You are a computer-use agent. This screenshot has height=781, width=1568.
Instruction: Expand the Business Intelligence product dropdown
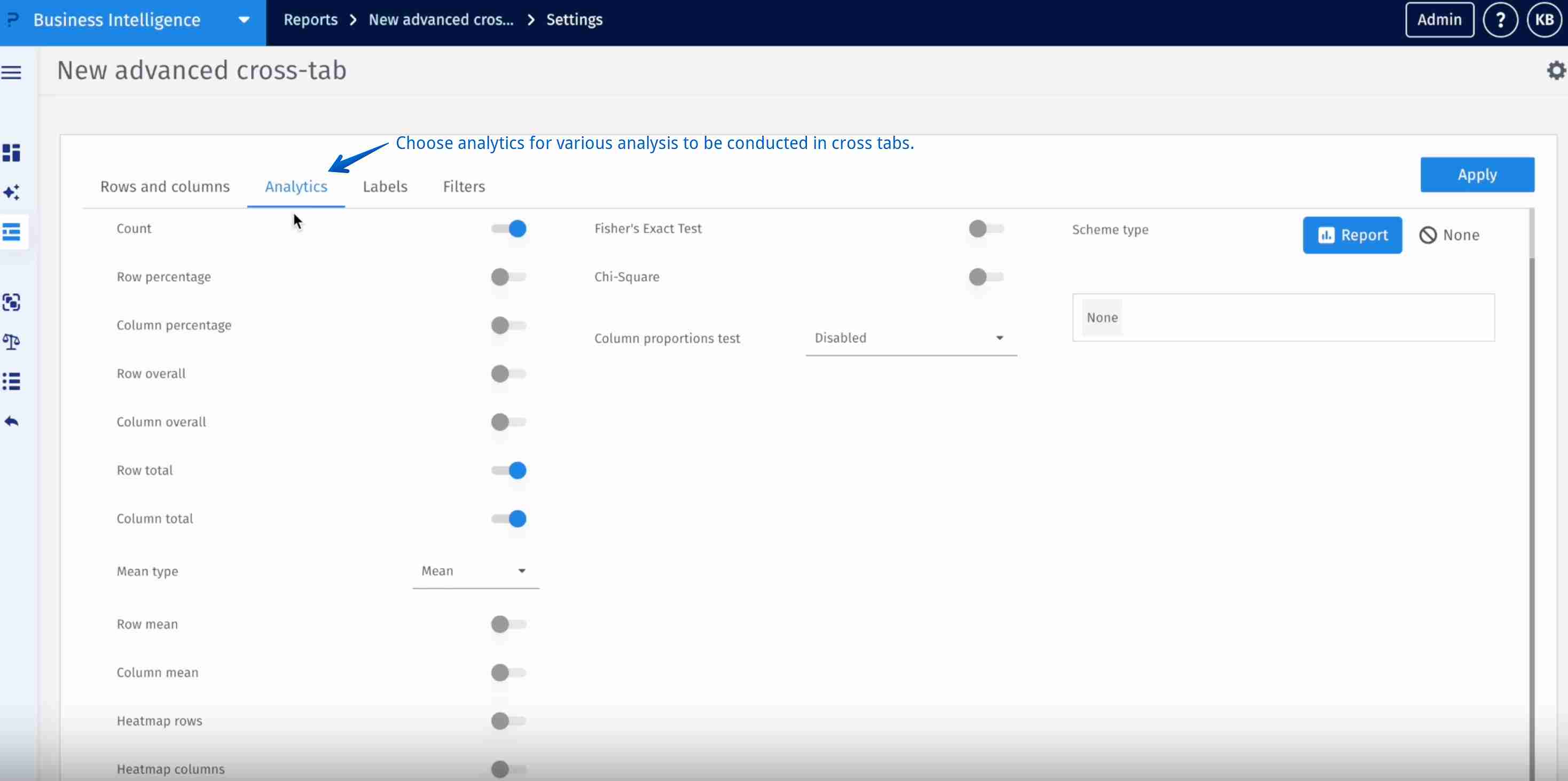pyautogui.click(x=244, y=20)
